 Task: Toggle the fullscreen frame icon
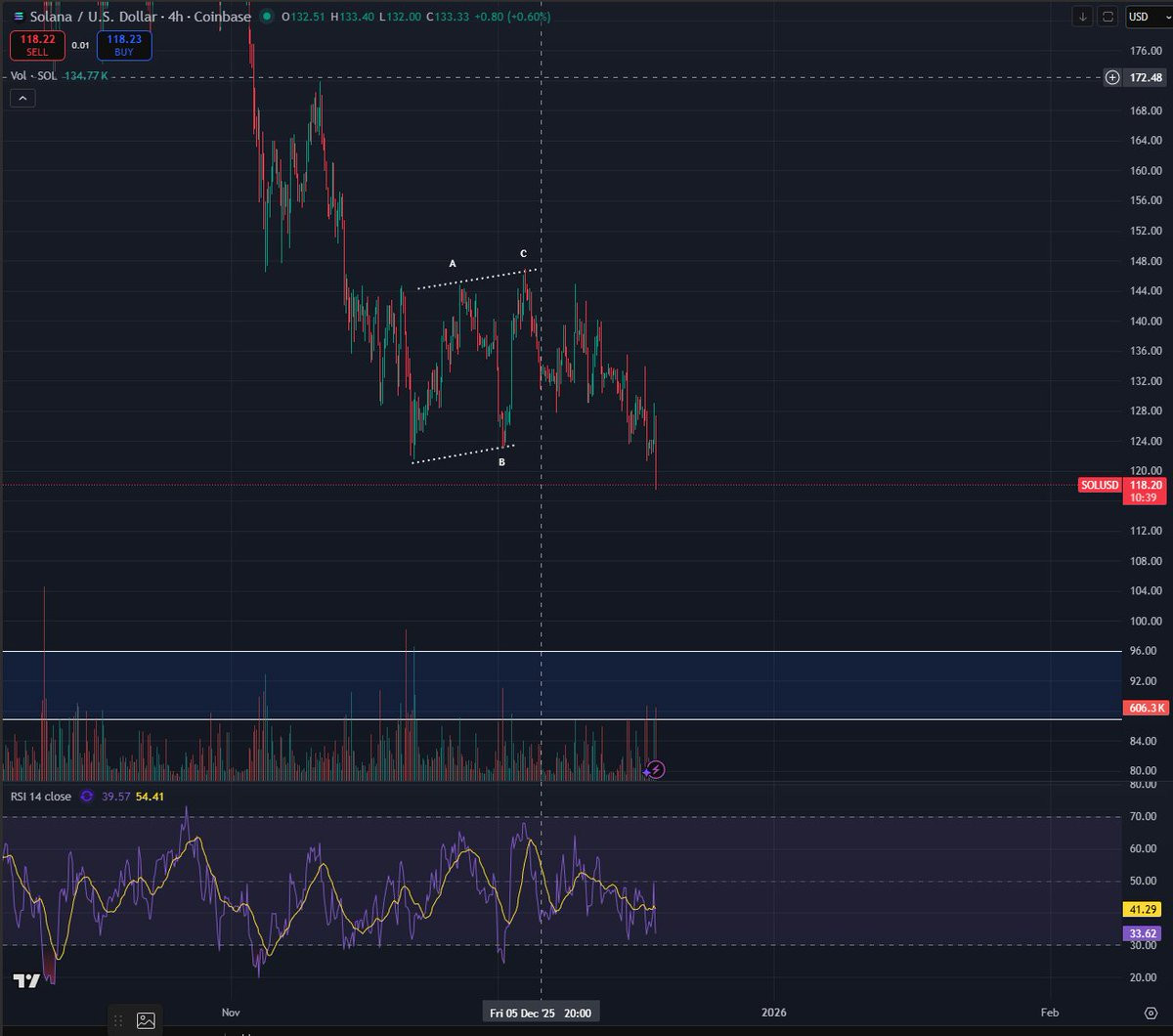pyautogui.click(x=1108, y=17)
